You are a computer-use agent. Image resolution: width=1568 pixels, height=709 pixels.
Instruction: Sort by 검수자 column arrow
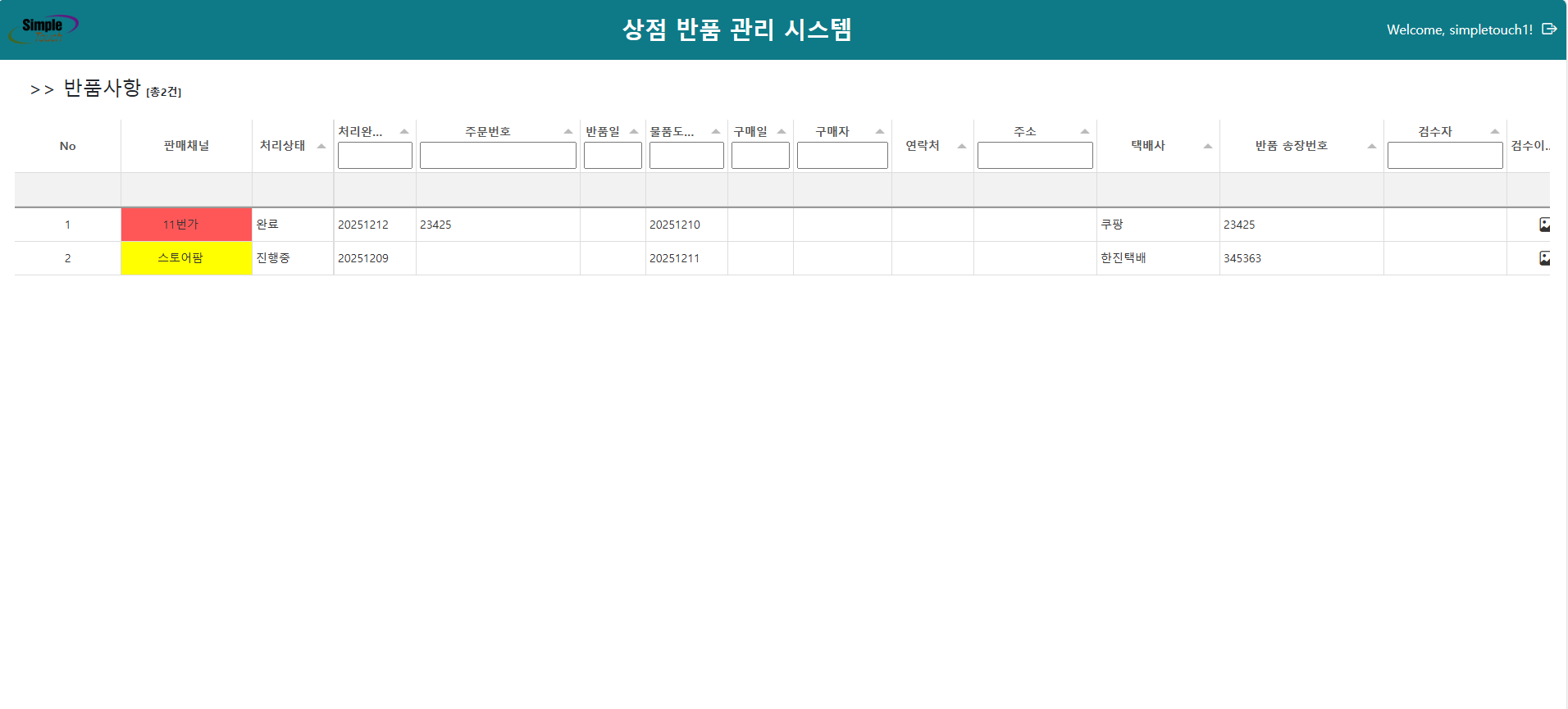[x=1495, y=132]
